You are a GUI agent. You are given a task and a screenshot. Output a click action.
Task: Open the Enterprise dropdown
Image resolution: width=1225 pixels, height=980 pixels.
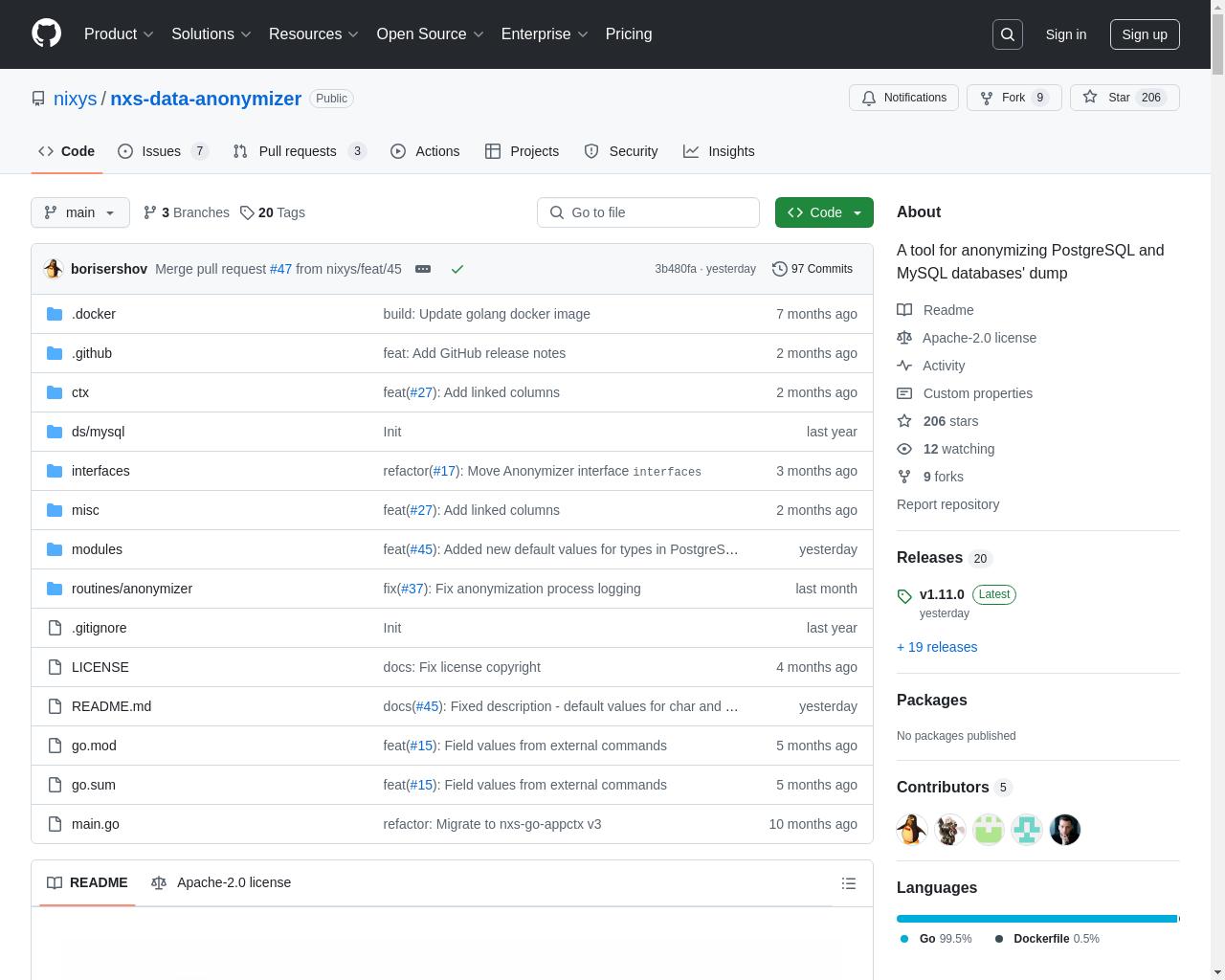coord(545,34)
